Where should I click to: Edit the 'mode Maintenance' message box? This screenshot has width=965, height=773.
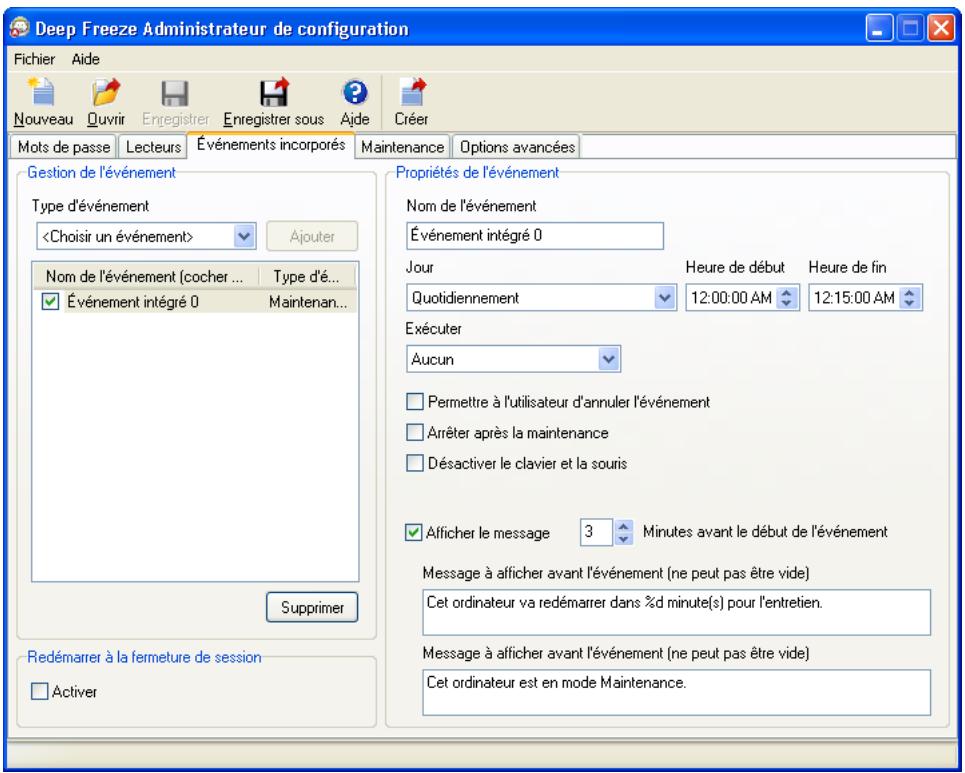point(676,692)
